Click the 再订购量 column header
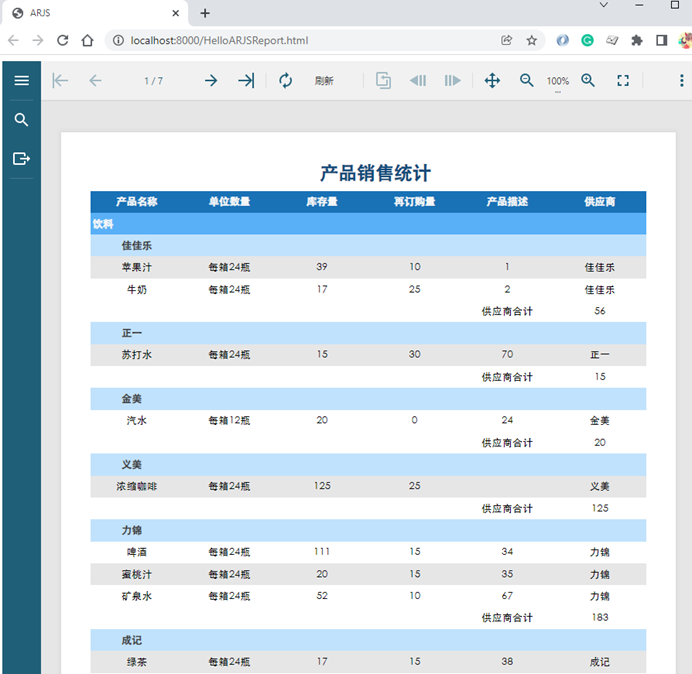The image size is (692, 674). [x=414, y=202]
